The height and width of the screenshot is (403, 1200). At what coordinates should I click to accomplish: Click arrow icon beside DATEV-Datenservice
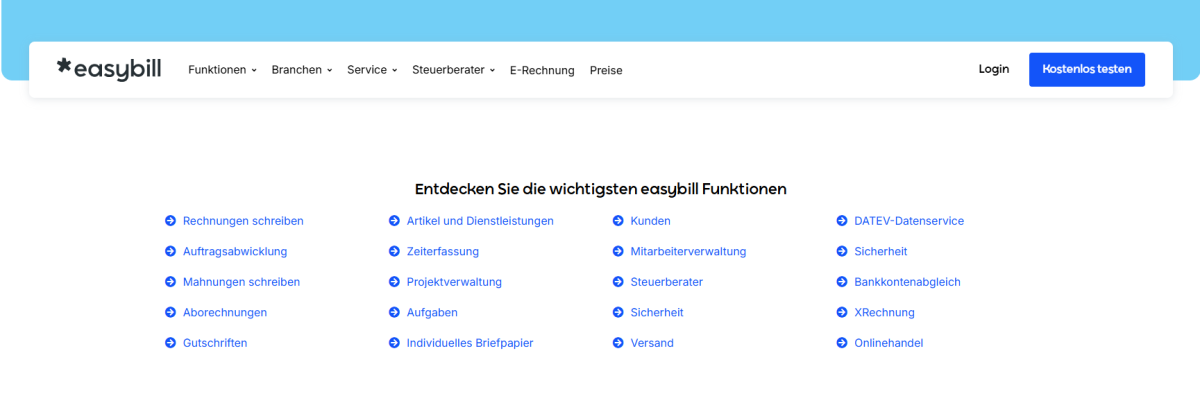point(842,221)
